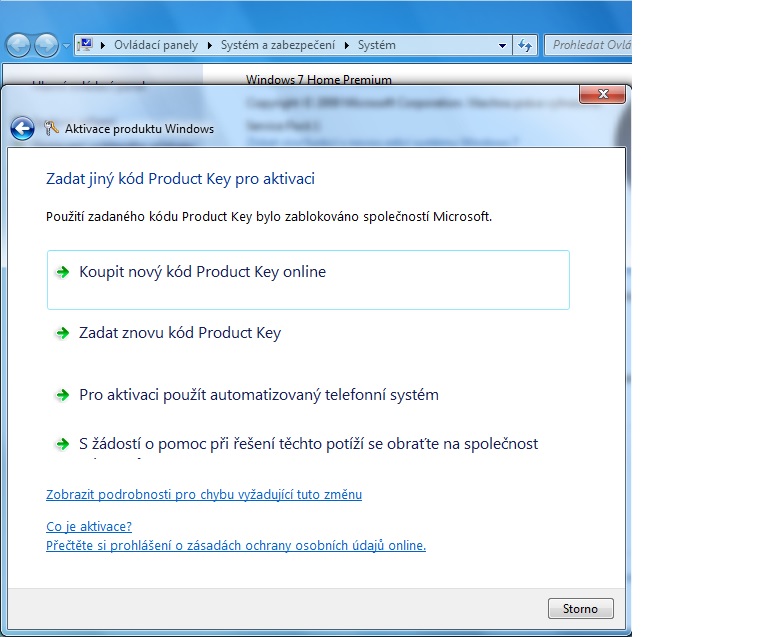Expand arrow after computer icon in breadcrumb
Image resolution: width=768 pixels, height=637 pixels.
(x=103, y=46)
